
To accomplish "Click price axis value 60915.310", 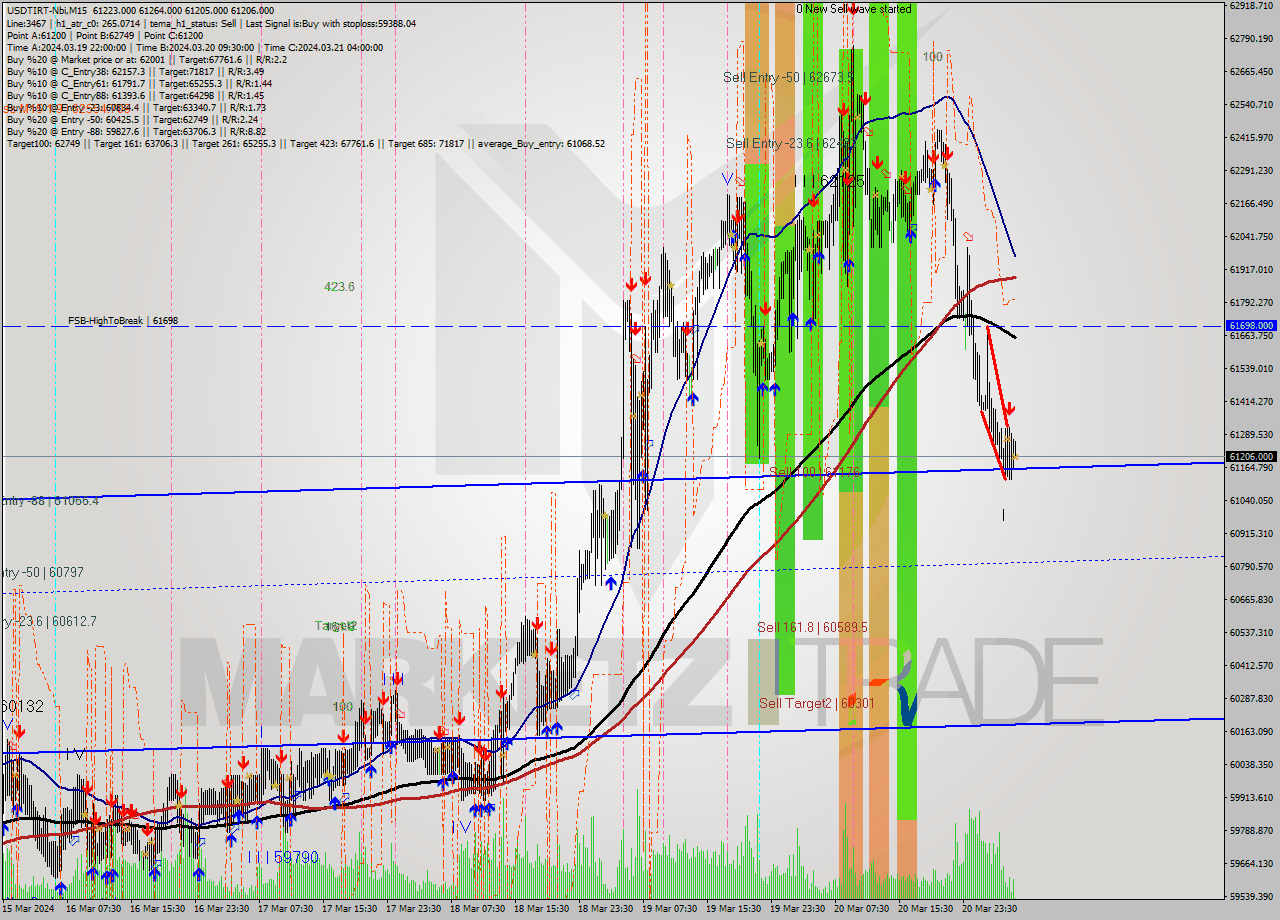I will pyautogui.click(x=1250, y=534).
